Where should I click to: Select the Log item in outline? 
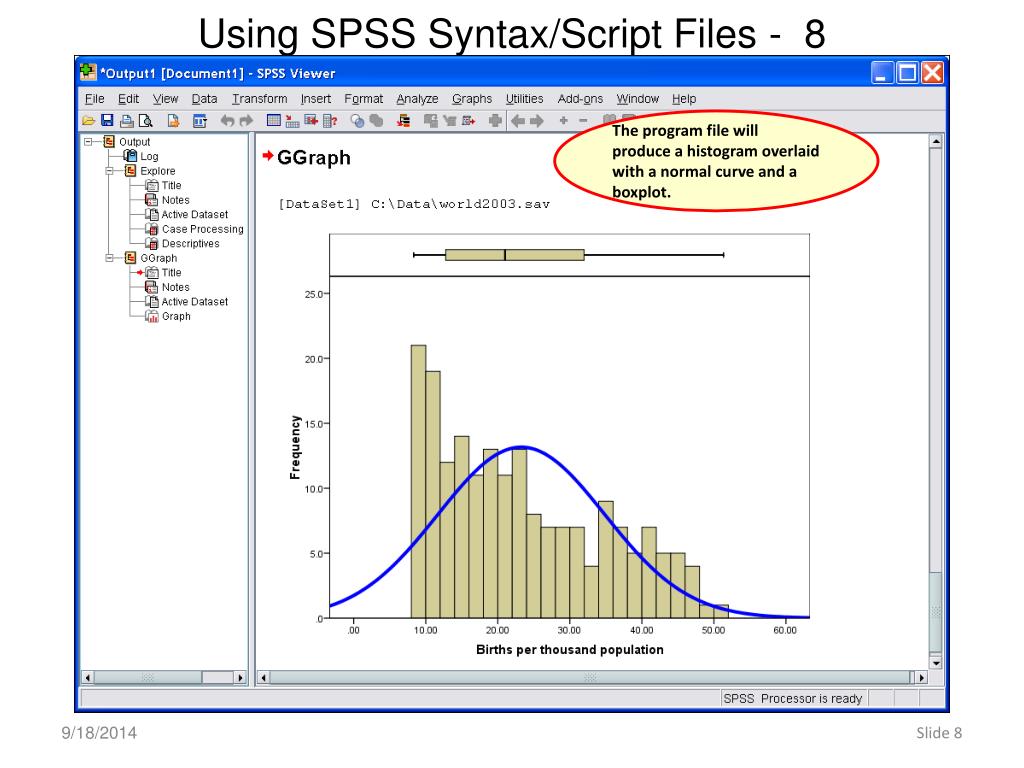click(149, 156)
